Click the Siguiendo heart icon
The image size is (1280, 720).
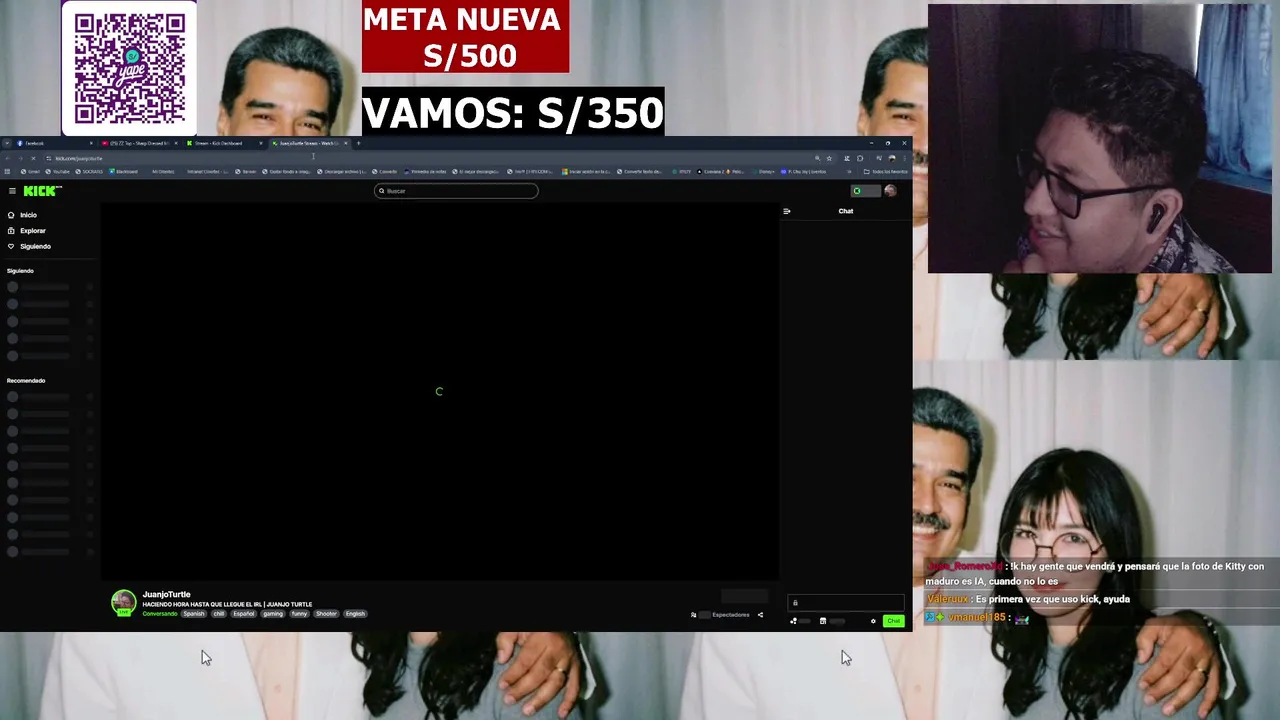(11, 246)
